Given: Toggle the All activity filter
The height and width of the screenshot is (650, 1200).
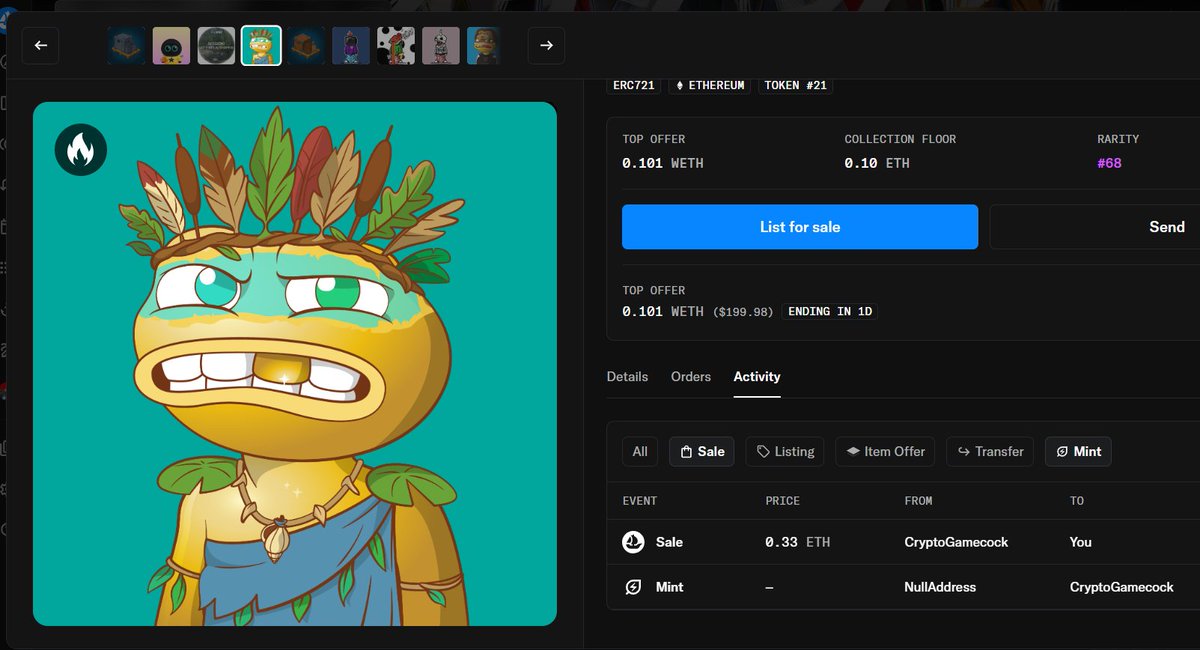Looking at the screenshot, I should [640, 452].
